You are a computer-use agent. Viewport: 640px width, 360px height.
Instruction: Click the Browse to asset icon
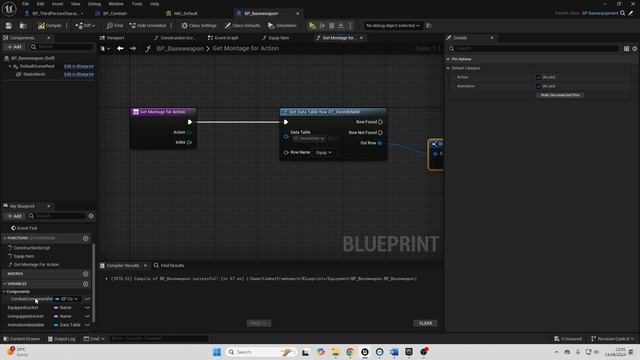point(23,26)
